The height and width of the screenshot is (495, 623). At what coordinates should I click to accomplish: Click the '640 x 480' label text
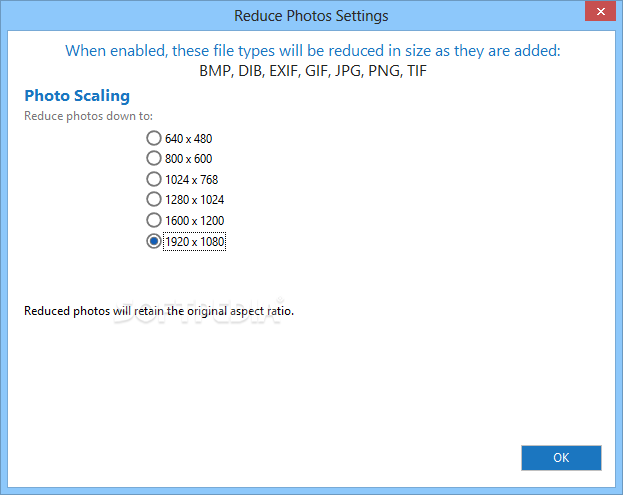click(x=188, y=139)
